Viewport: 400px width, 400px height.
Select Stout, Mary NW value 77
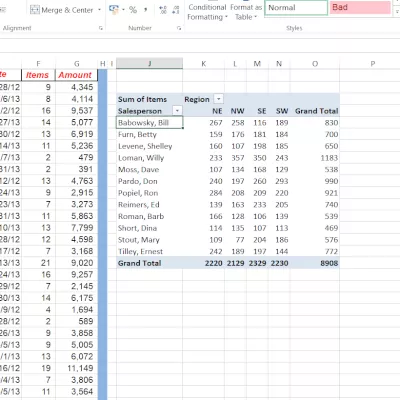click(235, 240)
